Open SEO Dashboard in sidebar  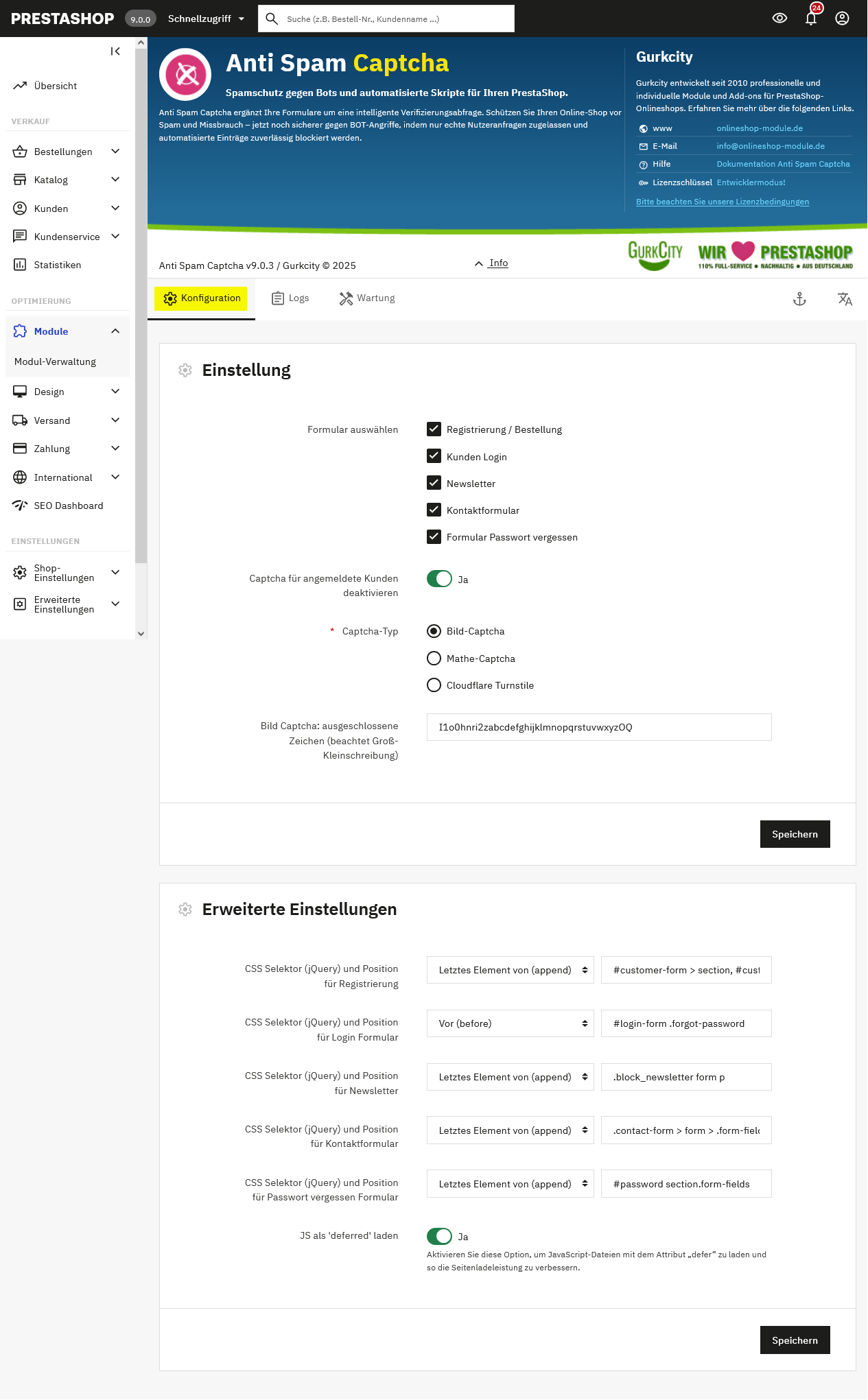tap(68, 506)
